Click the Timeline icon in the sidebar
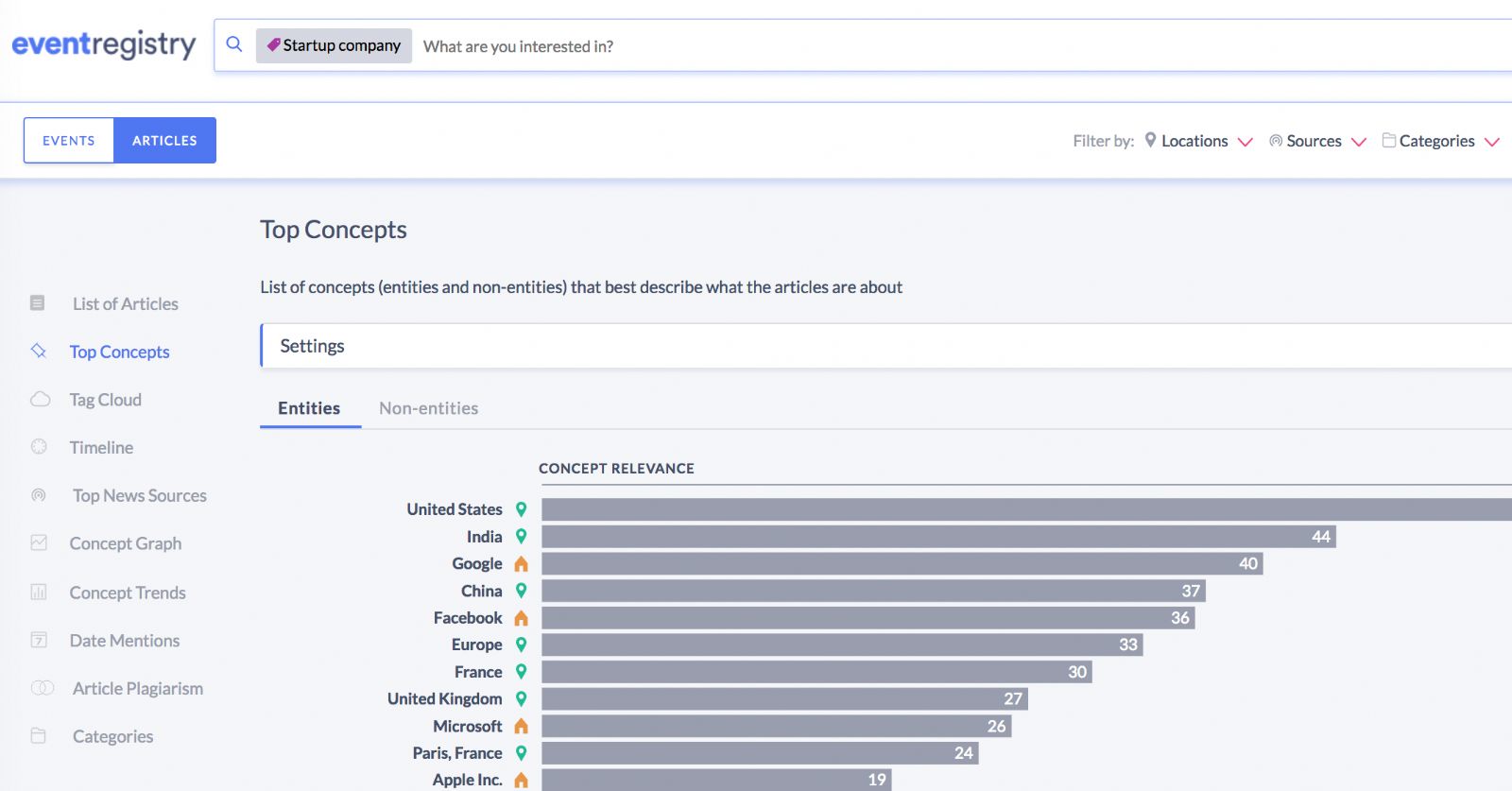1512x791 pixels. click(x=39, y=446)
